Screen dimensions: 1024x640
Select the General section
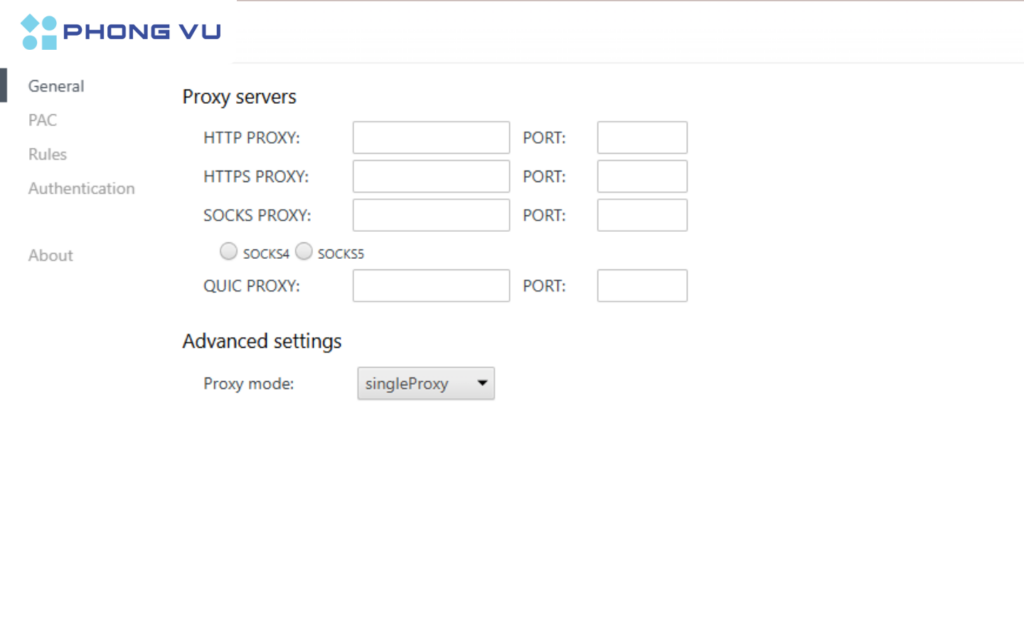[55, 86]
